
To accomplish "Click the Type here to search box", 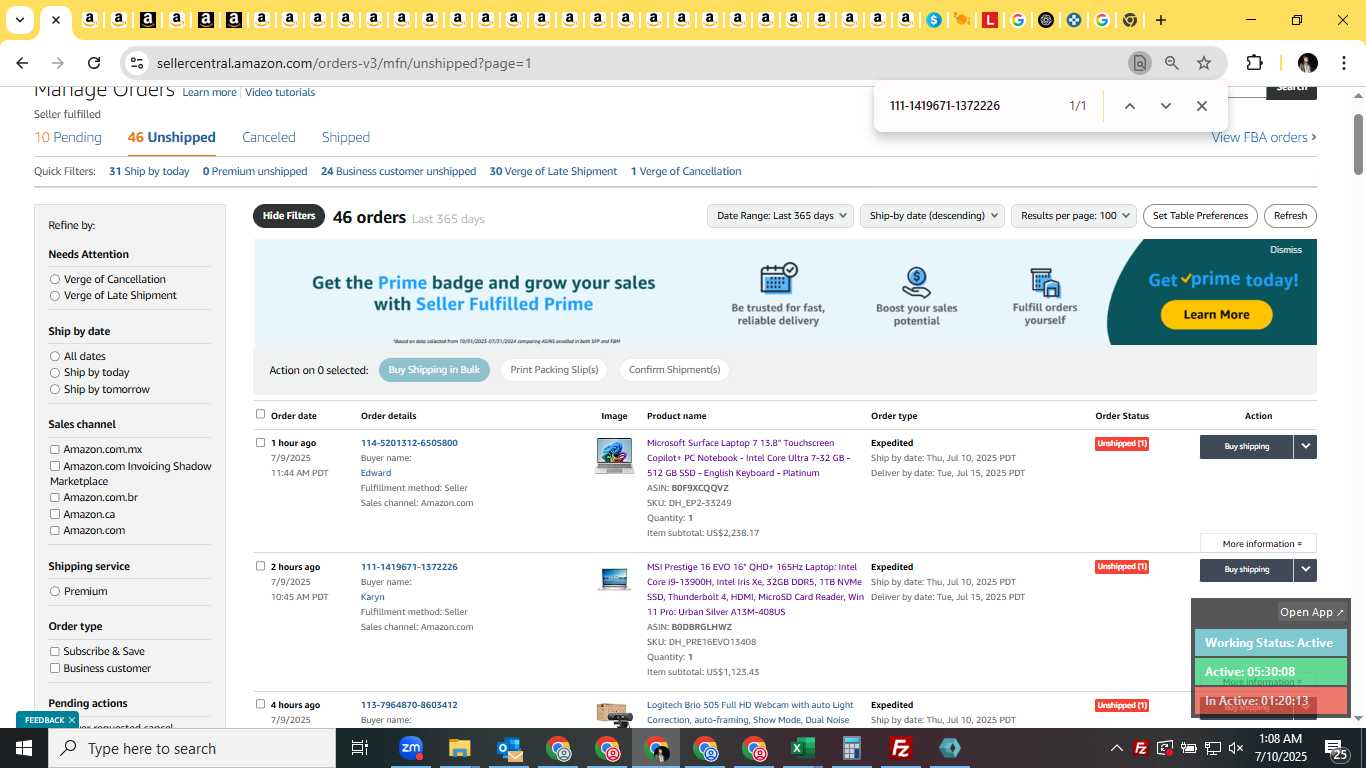I will 192,748.
